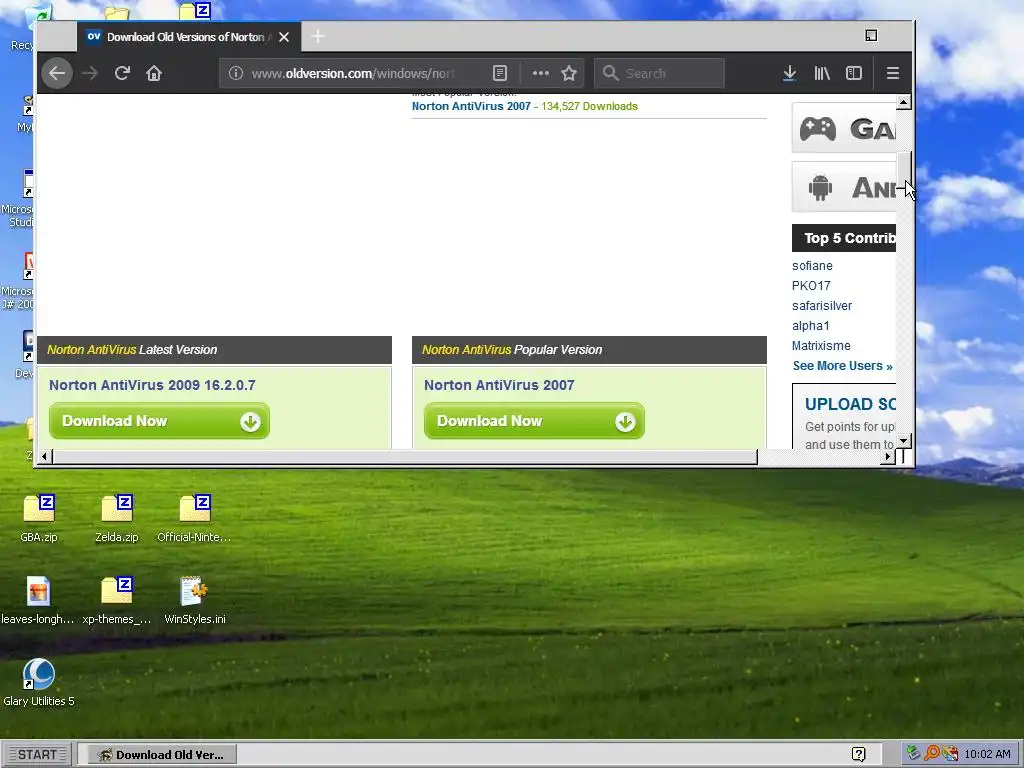Open Norton AntiVirus 2007 popular version link
The width and height of the screenshot is (1024, 768).
(471, 106)
